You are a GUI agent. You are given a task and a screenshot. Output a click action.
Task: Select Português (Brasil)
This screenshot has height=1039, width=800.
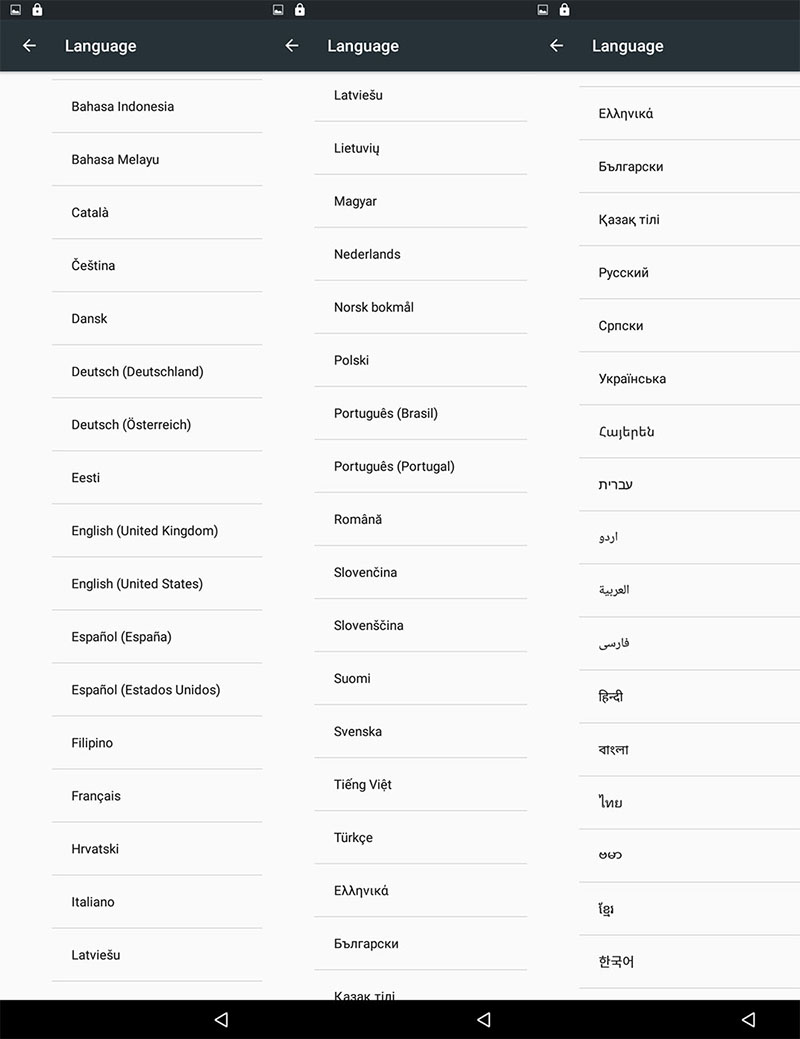tap(386, 413)
